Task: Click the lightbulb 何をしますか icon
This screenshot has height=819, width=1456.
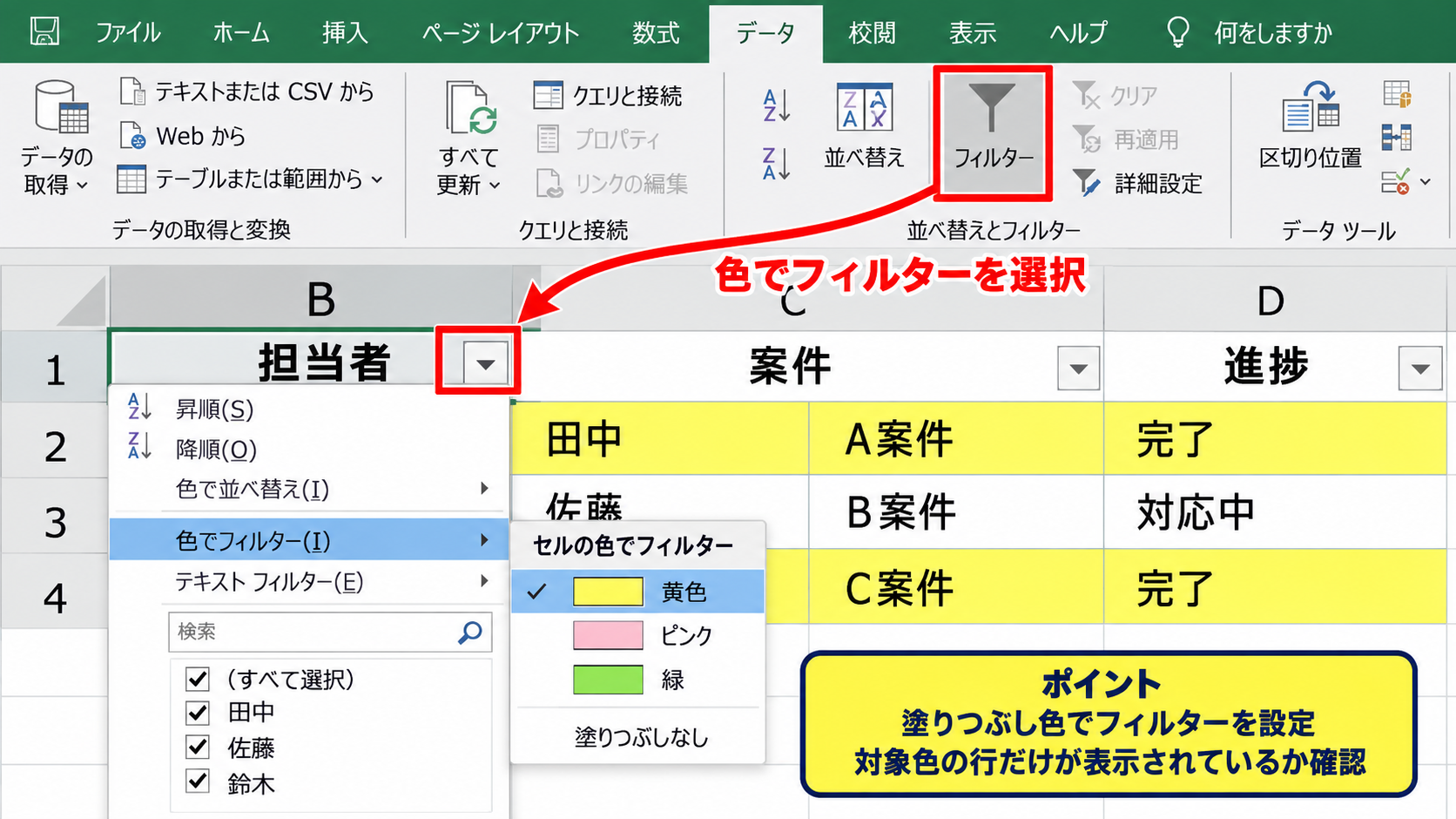Action: tap(1177, 32)
